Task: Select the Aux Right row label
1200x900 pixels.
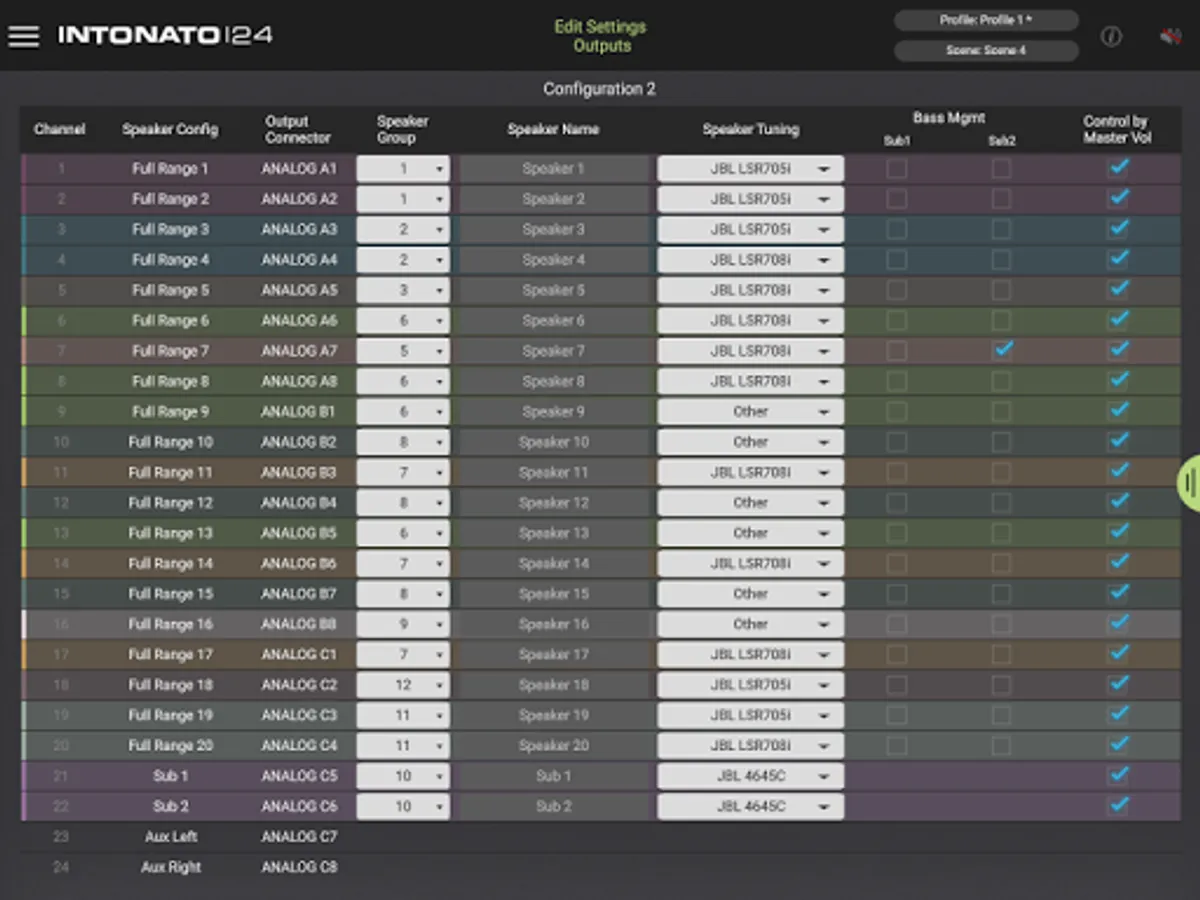Action: tap(171, 867)
